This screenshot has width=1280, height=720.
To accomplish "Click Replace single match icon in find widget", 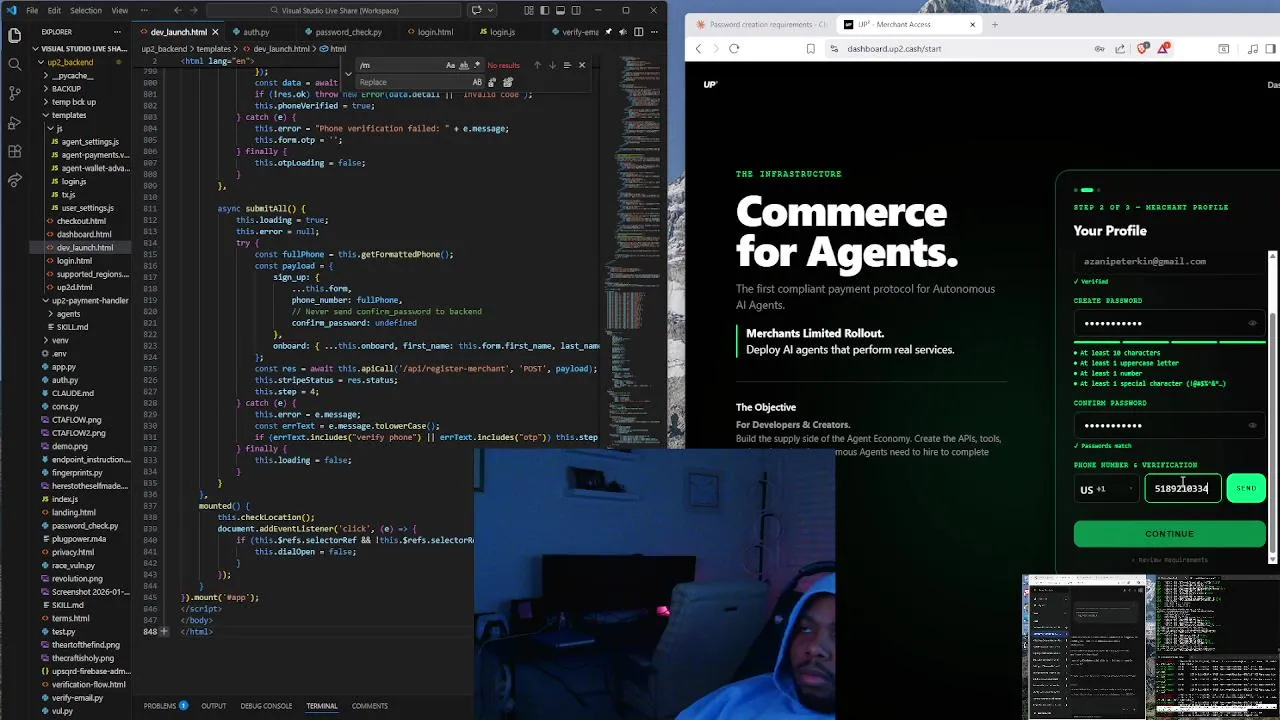I will pyautogui.click(x=492, y=82).
